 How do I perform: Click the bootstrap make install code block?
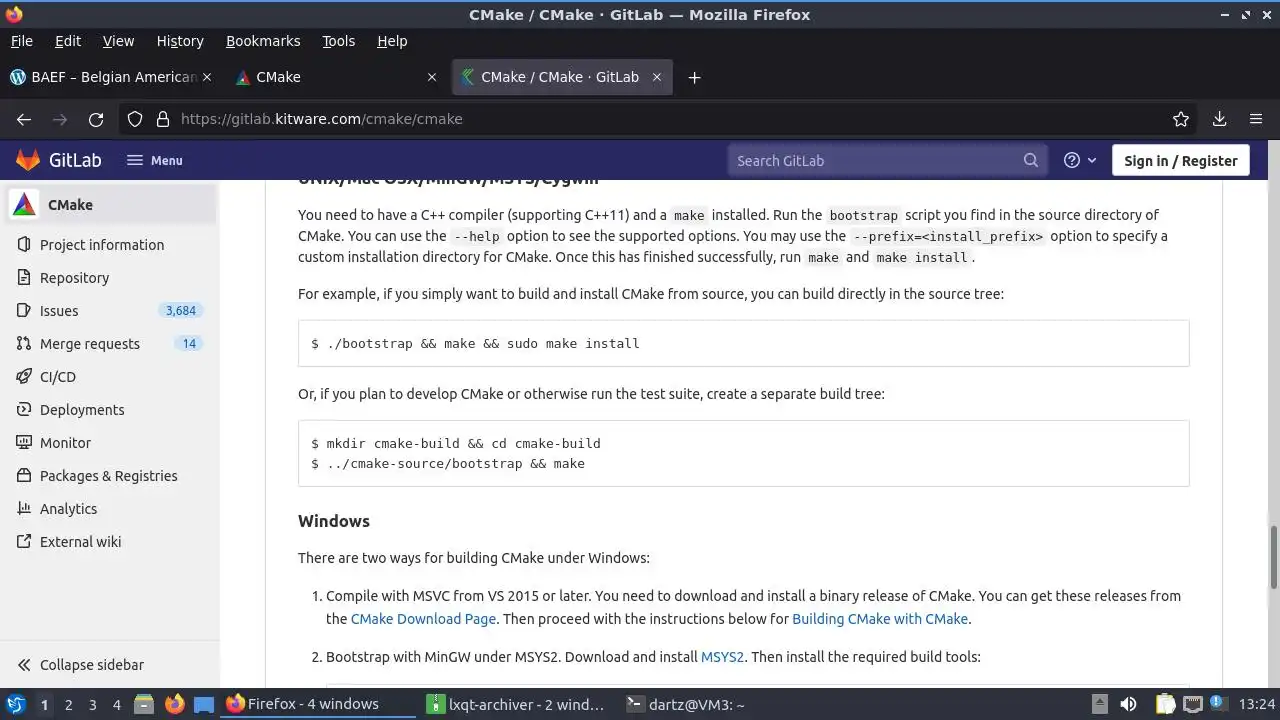coord(743,343)
